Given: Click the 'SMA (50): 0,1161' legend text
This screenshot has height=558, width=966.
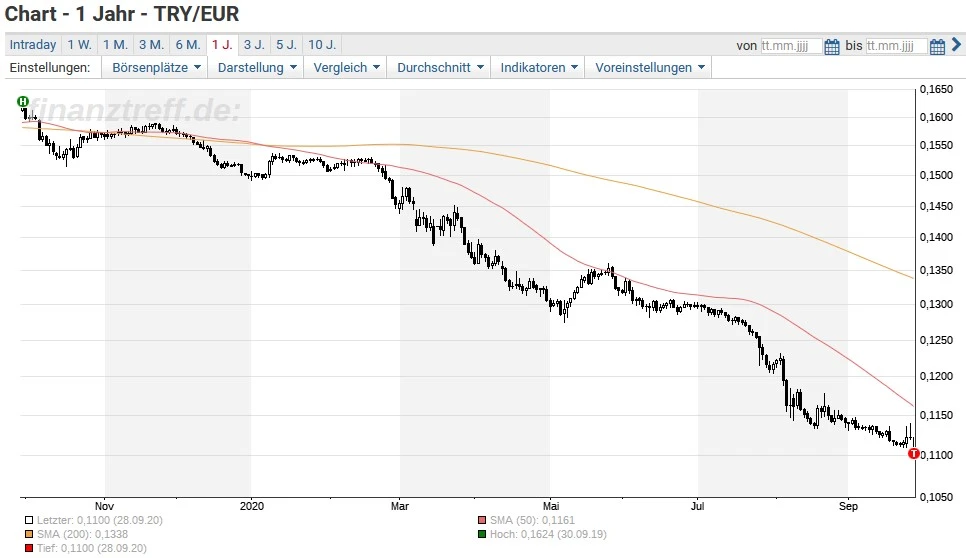Looking at the screenshot, I should coord(532,520).
